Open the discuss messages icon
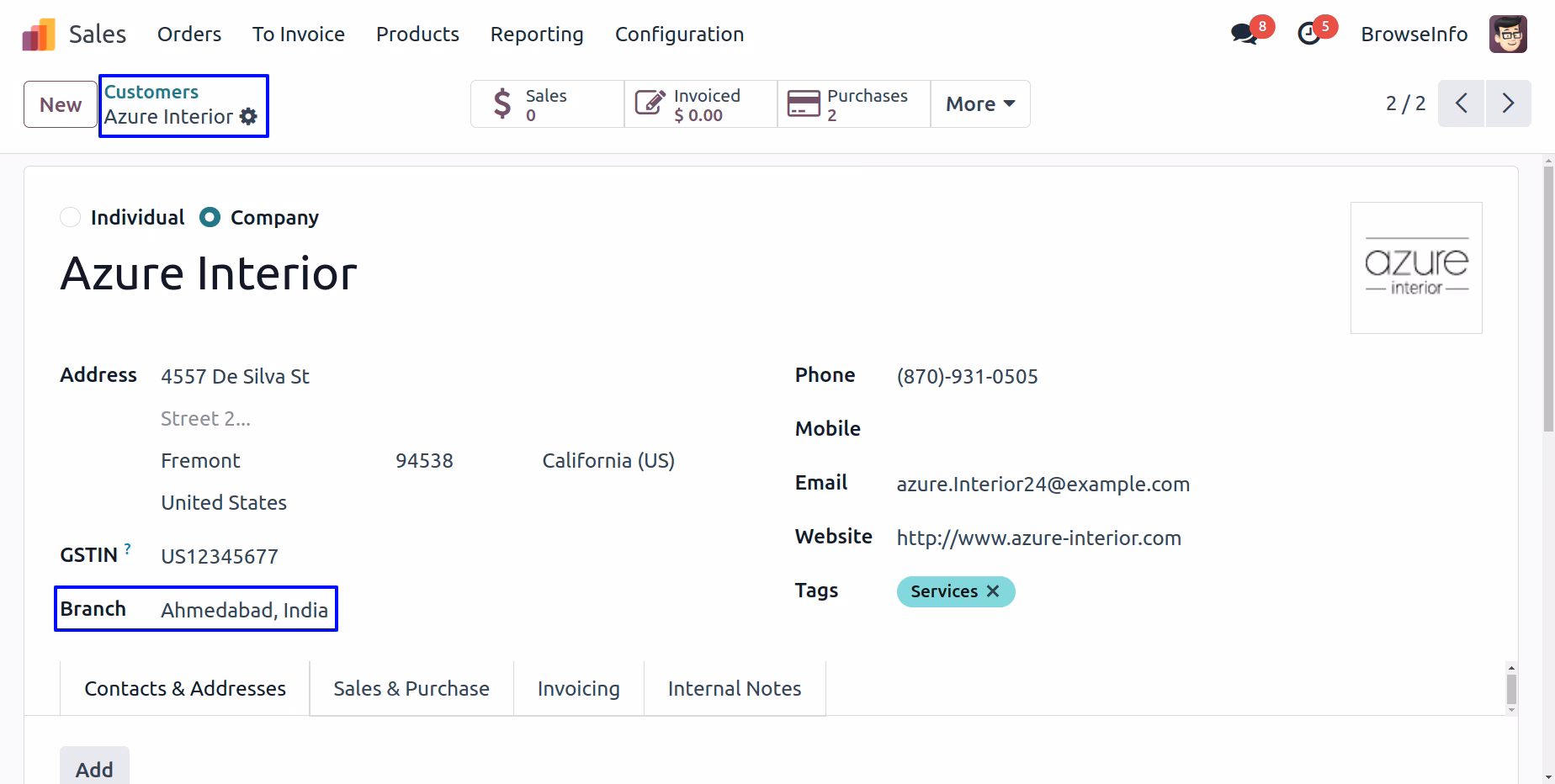 pos(1244,34)
